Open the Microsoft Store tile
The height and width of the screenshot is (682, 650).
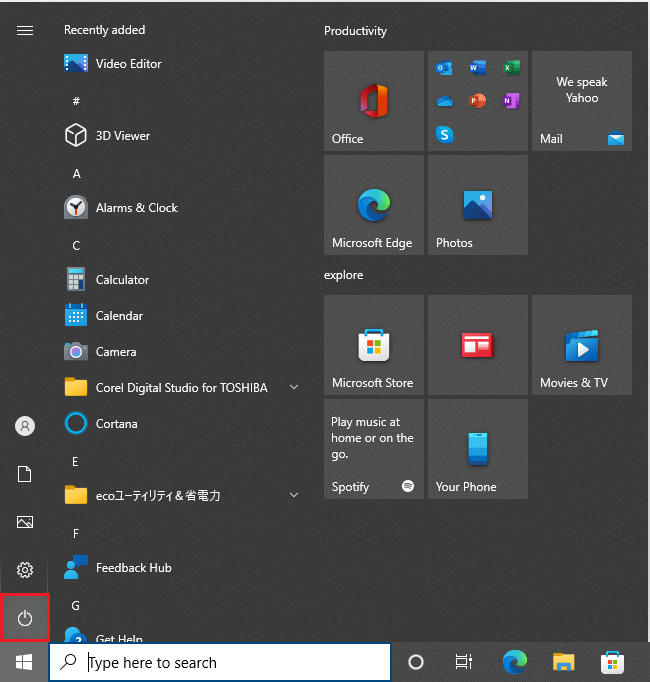pyautogui.click(x=374, y=345)
